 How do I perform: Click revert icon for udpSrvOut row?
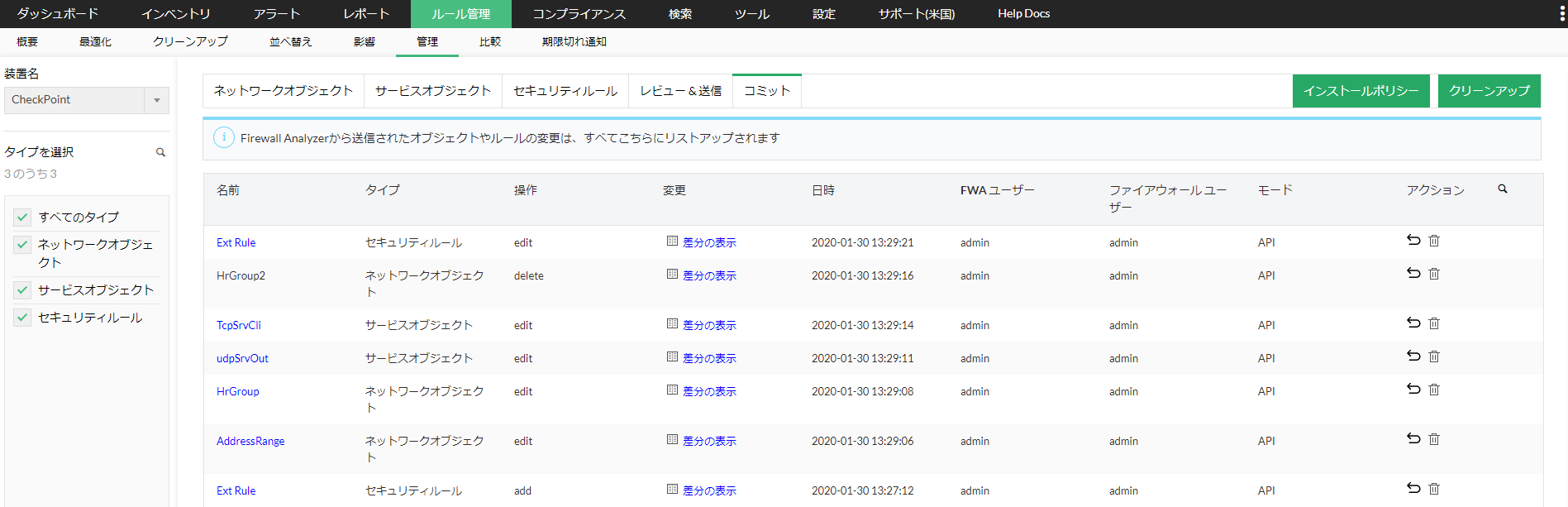pos(1413,356)
